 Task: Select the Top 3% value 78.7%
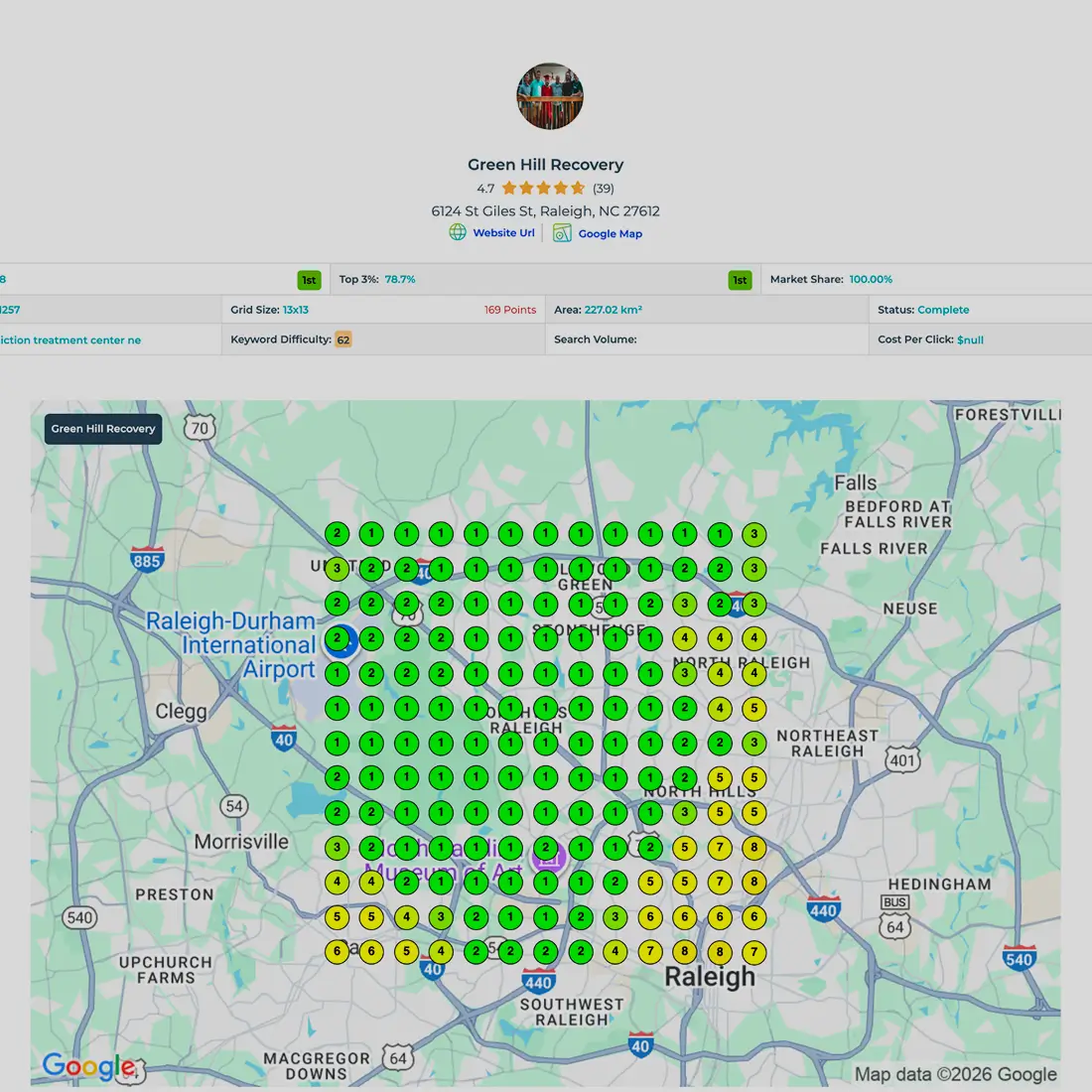point(400,279)
